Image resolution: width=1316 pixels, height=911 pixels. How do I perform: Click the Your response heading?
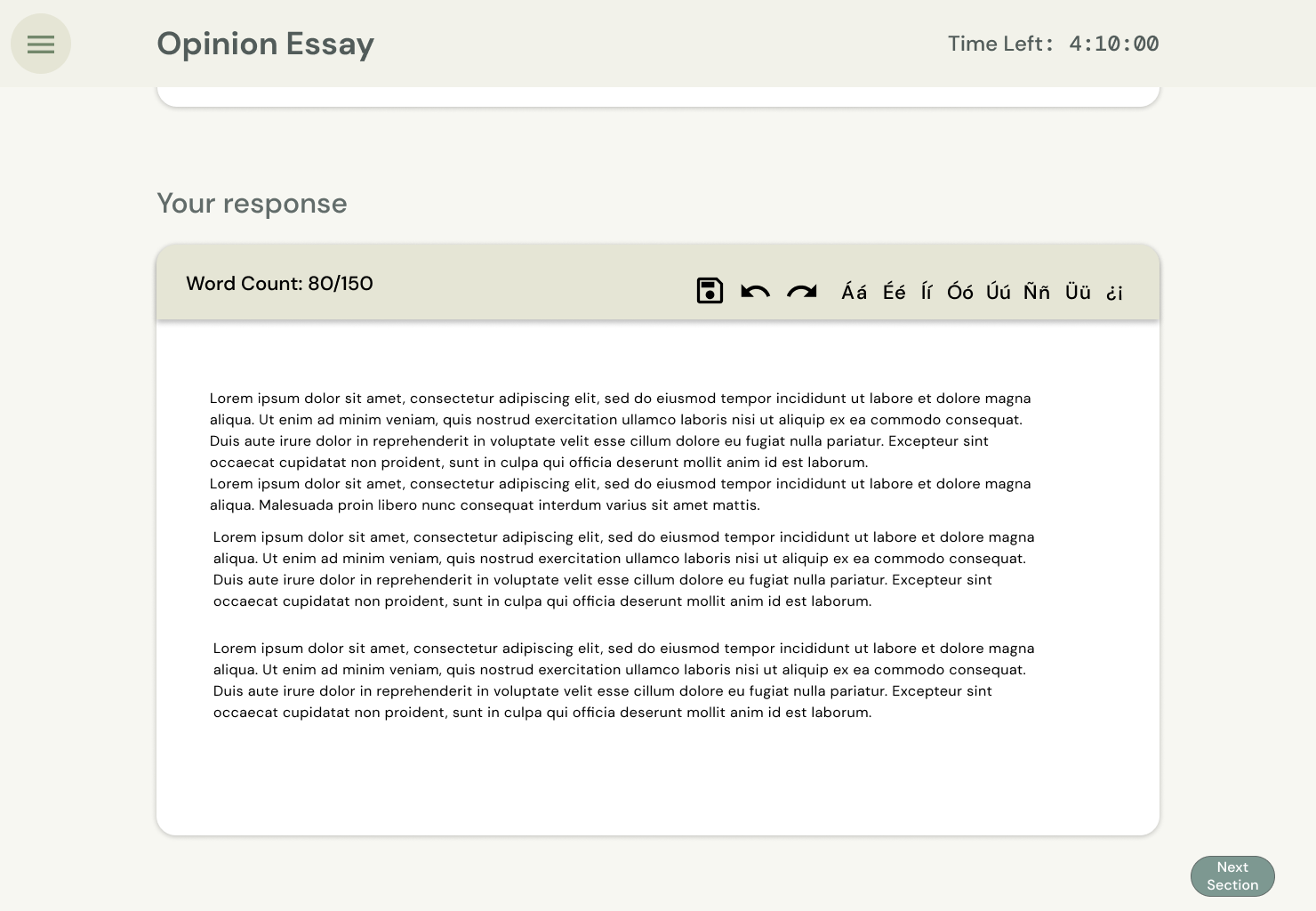pyautogui.click(x=252, y=204)
